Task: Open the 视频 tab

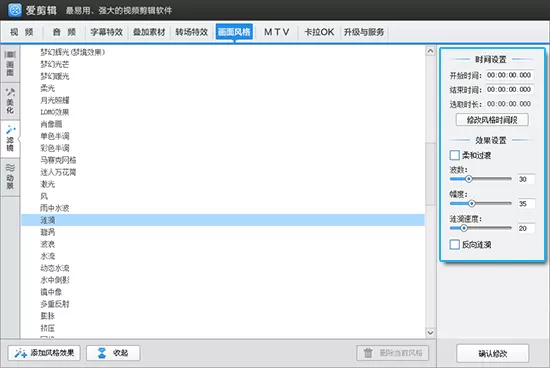Action: point(22,32)
